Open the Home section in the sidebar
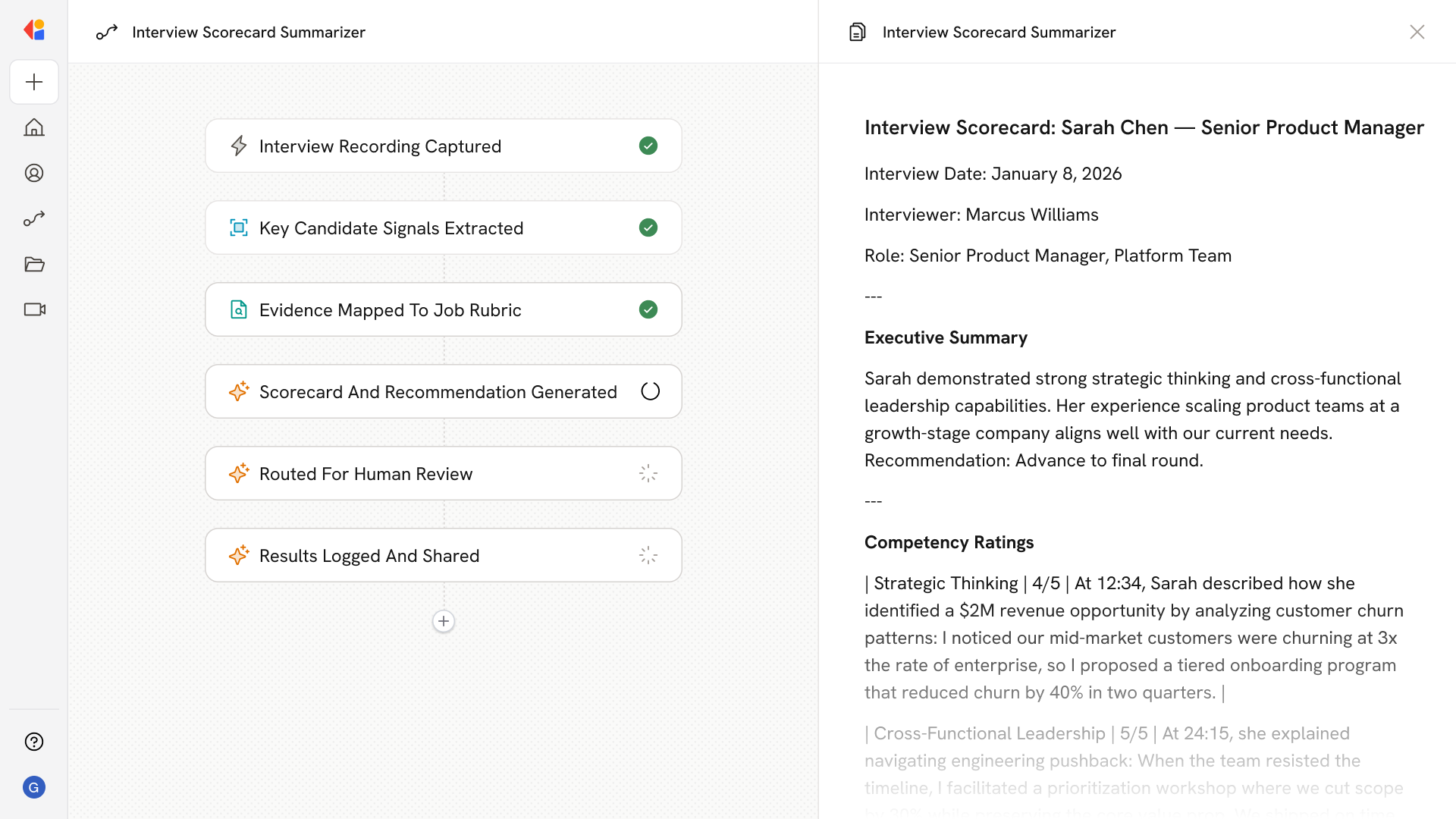 (34, 127)
